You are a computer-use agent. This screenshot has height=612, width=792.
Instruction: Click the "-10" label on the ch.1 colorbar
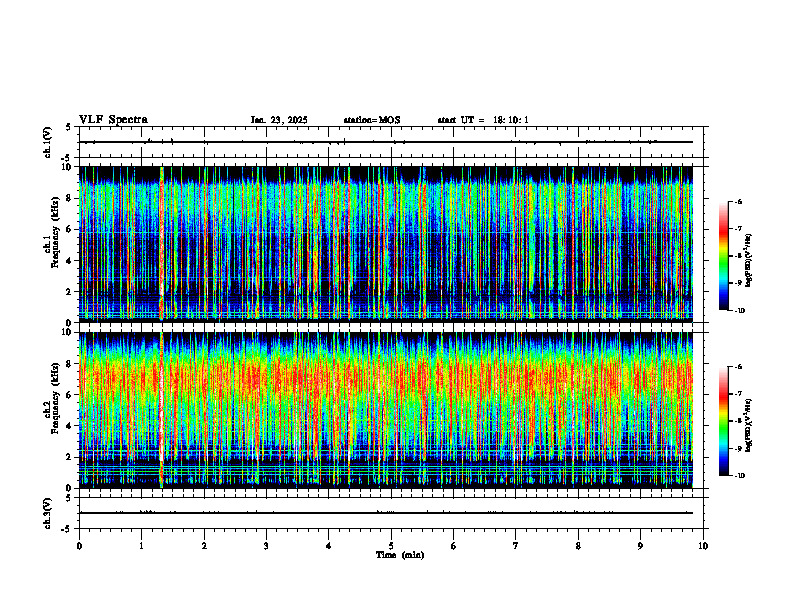tap(740, 311)
